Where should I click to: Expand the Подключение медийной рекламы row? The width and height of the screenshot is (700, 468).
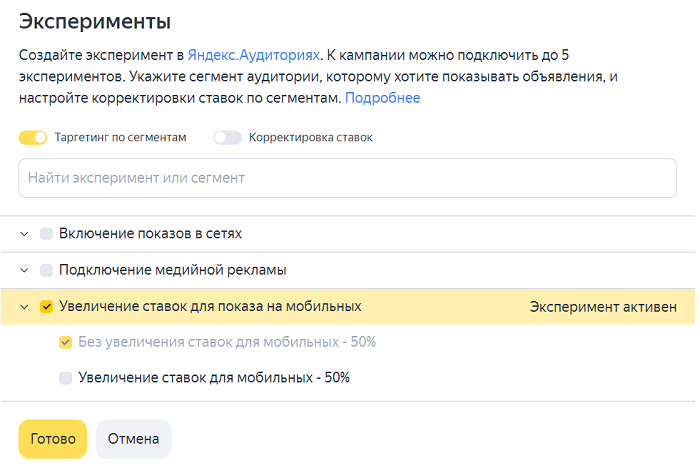click(x=25, y=270)
